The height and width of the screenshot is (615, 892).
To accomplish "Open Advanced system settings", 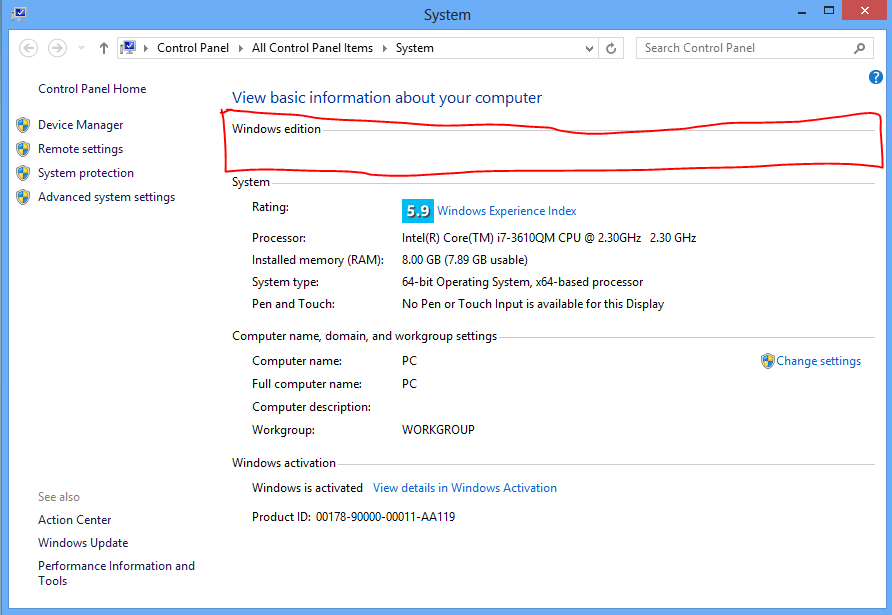I will (106, 196).
